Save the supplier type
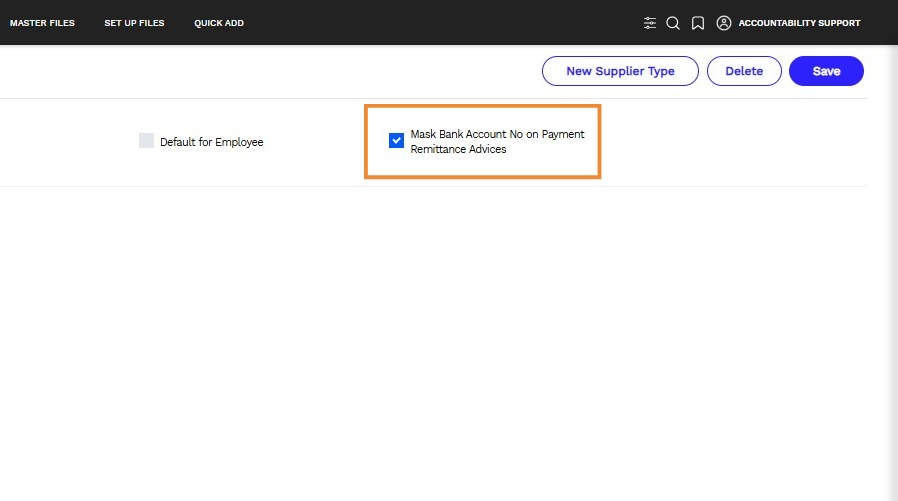 pyautogui.click(x=826, y=71)
